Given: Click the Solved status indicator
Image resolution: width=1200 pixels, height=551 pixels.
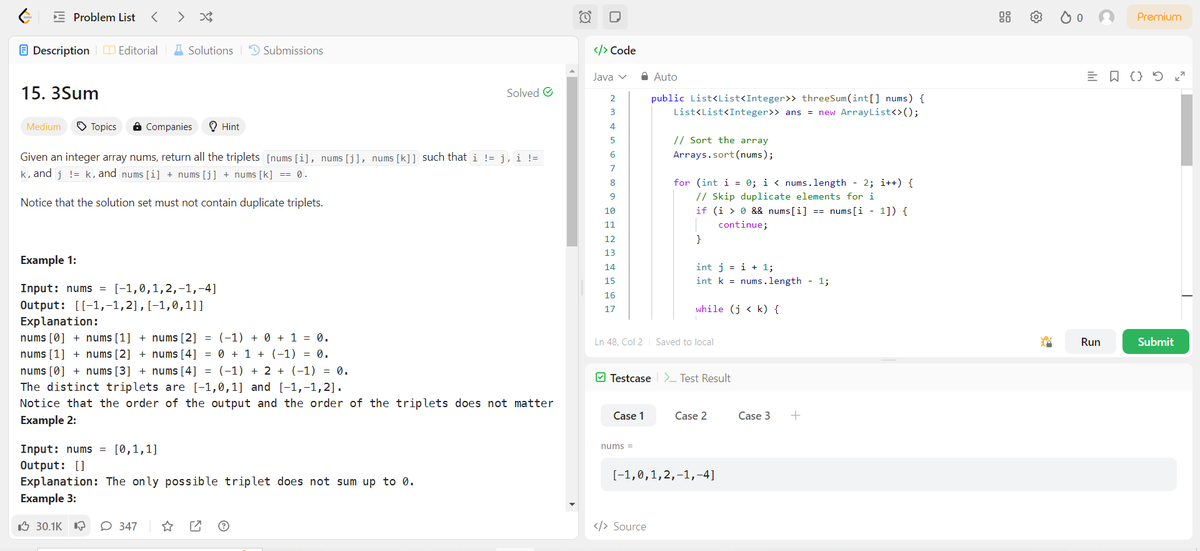Looking at the screenshot, I should pyautogui.click(x=530, y=93).
